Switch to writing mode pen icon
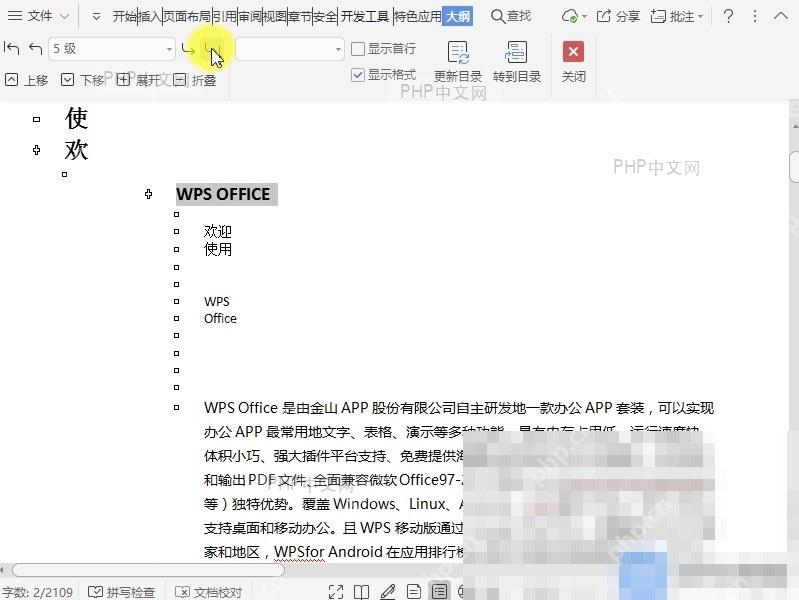 388,592
